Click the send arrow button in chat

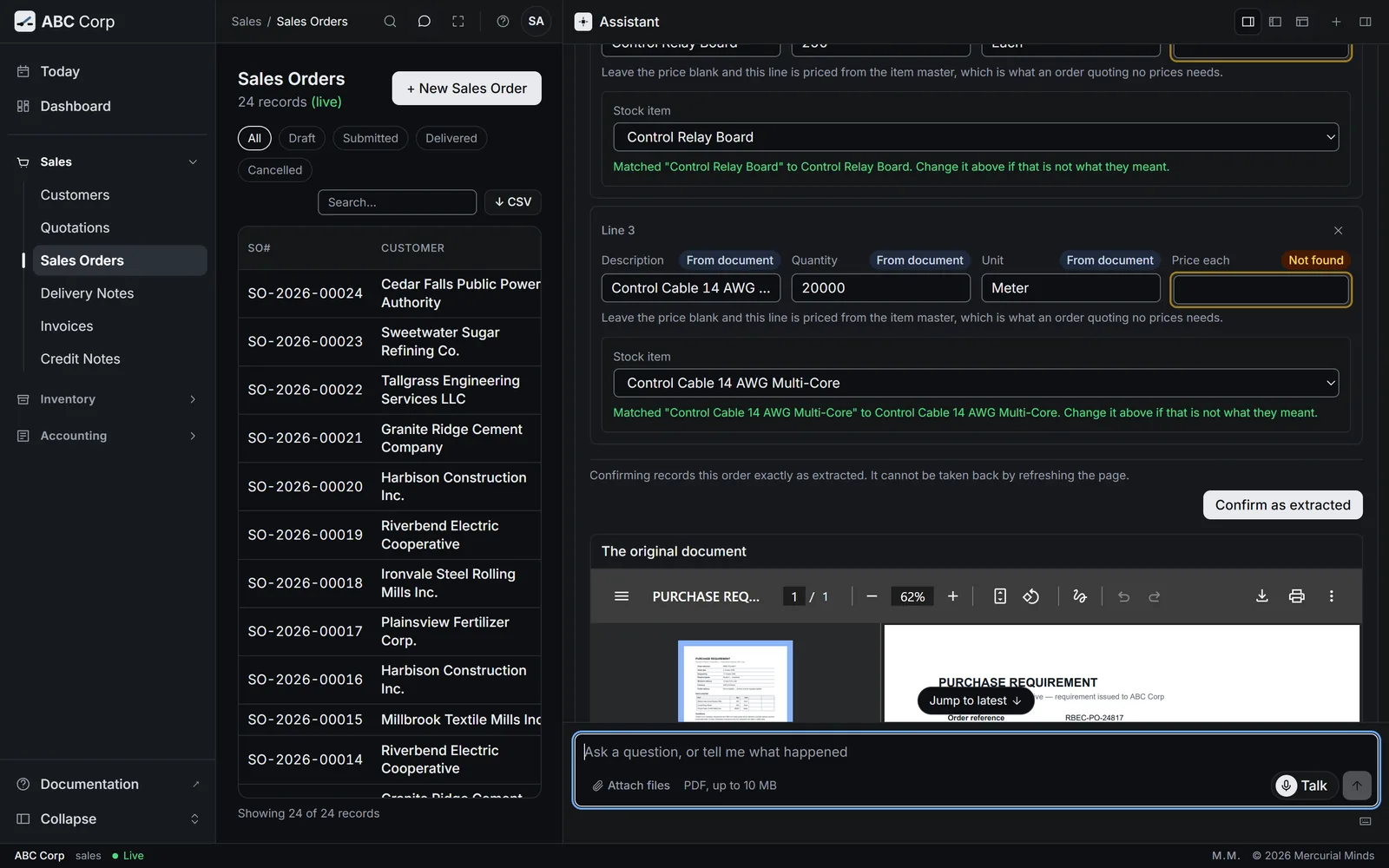click(1357, 786)
